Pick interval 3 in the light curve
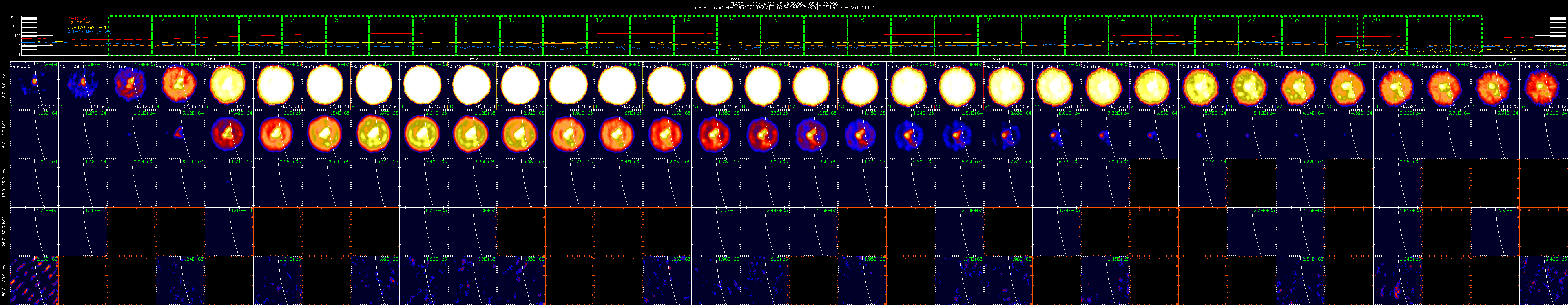Viewport: 1568px width, 305px height. click(x=217, y=37)
